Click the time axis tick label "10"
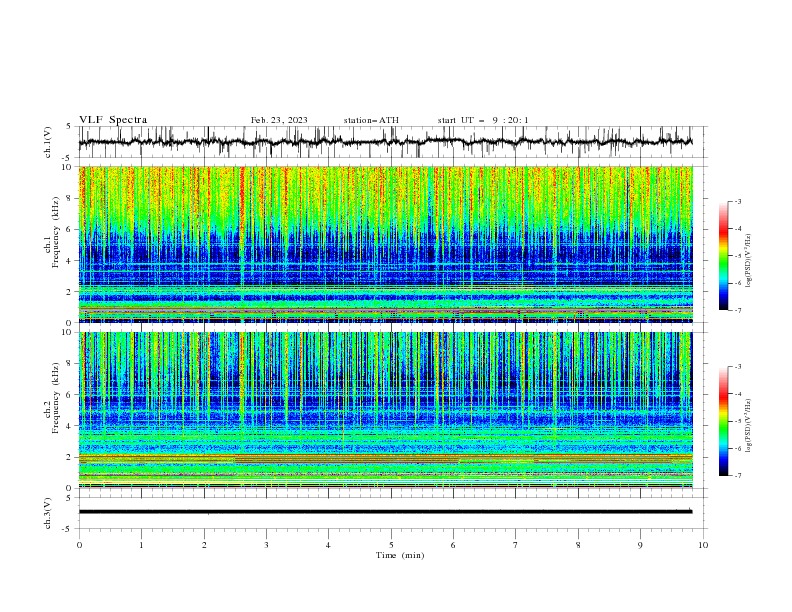792x612 pixels. coord(703,545)
